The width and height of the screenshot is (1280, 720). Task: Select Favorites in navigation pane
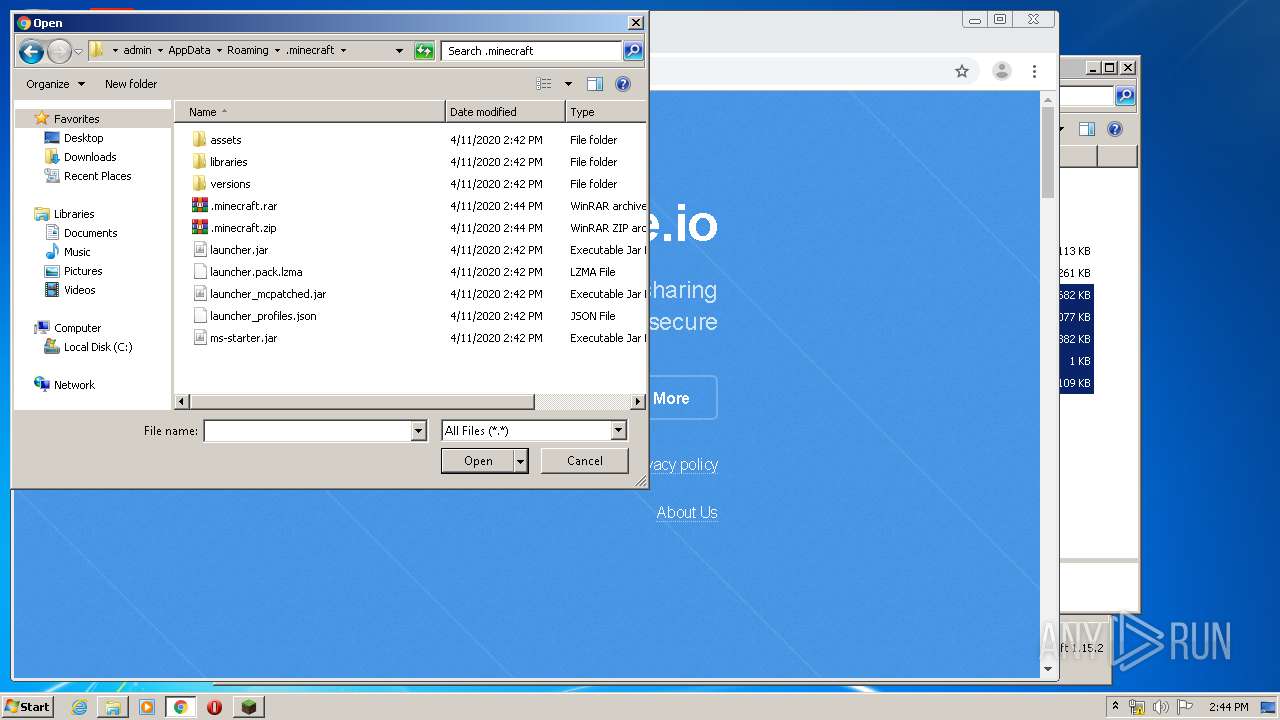pyautogui.click(x=76, y=119)
